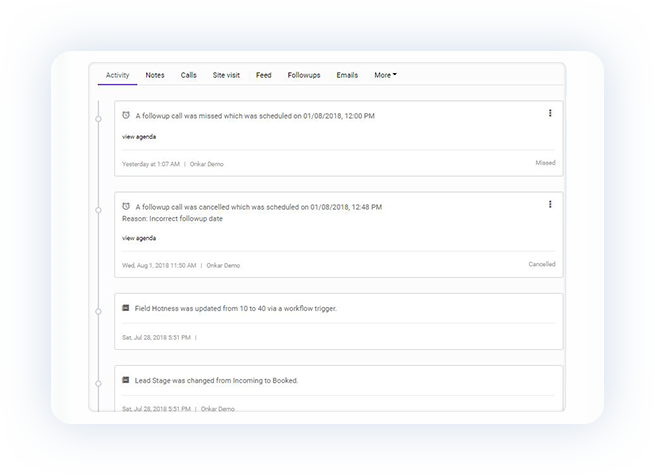Open the Notes tab

click(155, 75)
